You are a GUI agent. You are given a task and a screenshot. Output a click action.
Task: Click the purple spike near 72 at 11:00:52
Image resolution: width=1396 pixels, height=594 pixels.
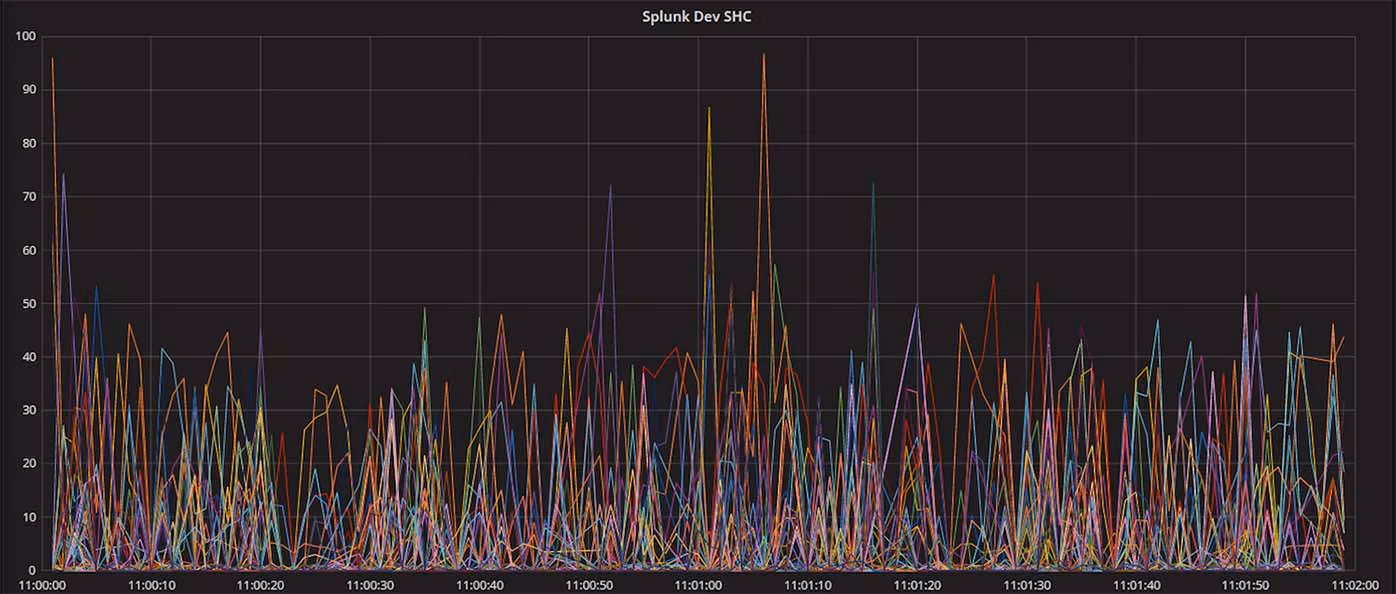pos(612,185)
